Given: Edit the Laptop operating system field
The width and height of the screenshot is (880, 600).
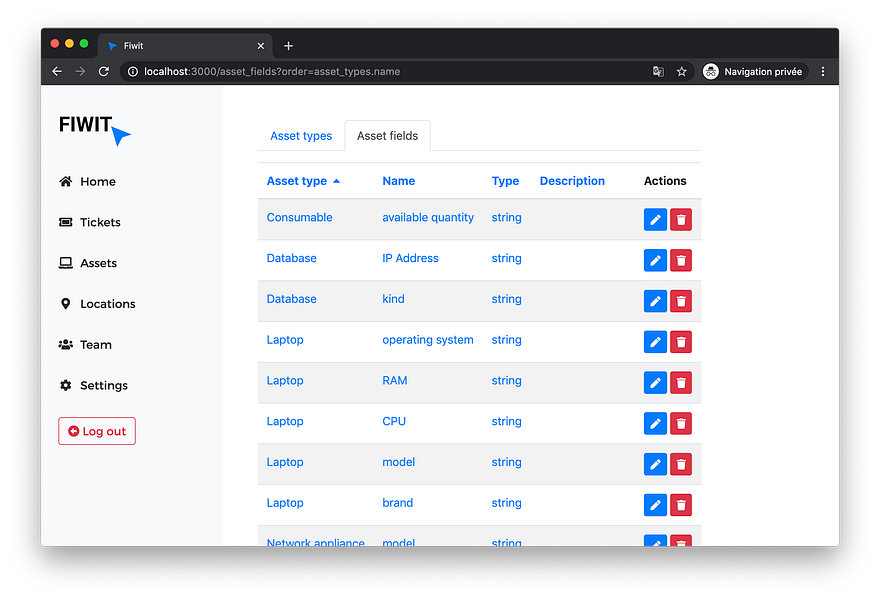Looking at the screenshot, I should point(655,342).
